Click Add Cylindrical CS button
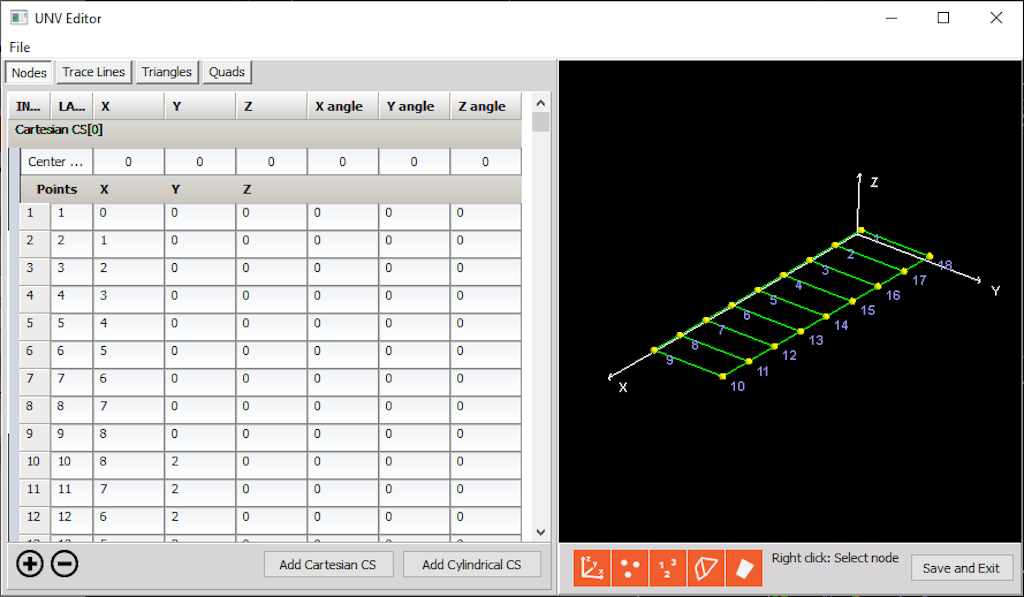This screenshot has width=1024, height=597. [472, 564]
